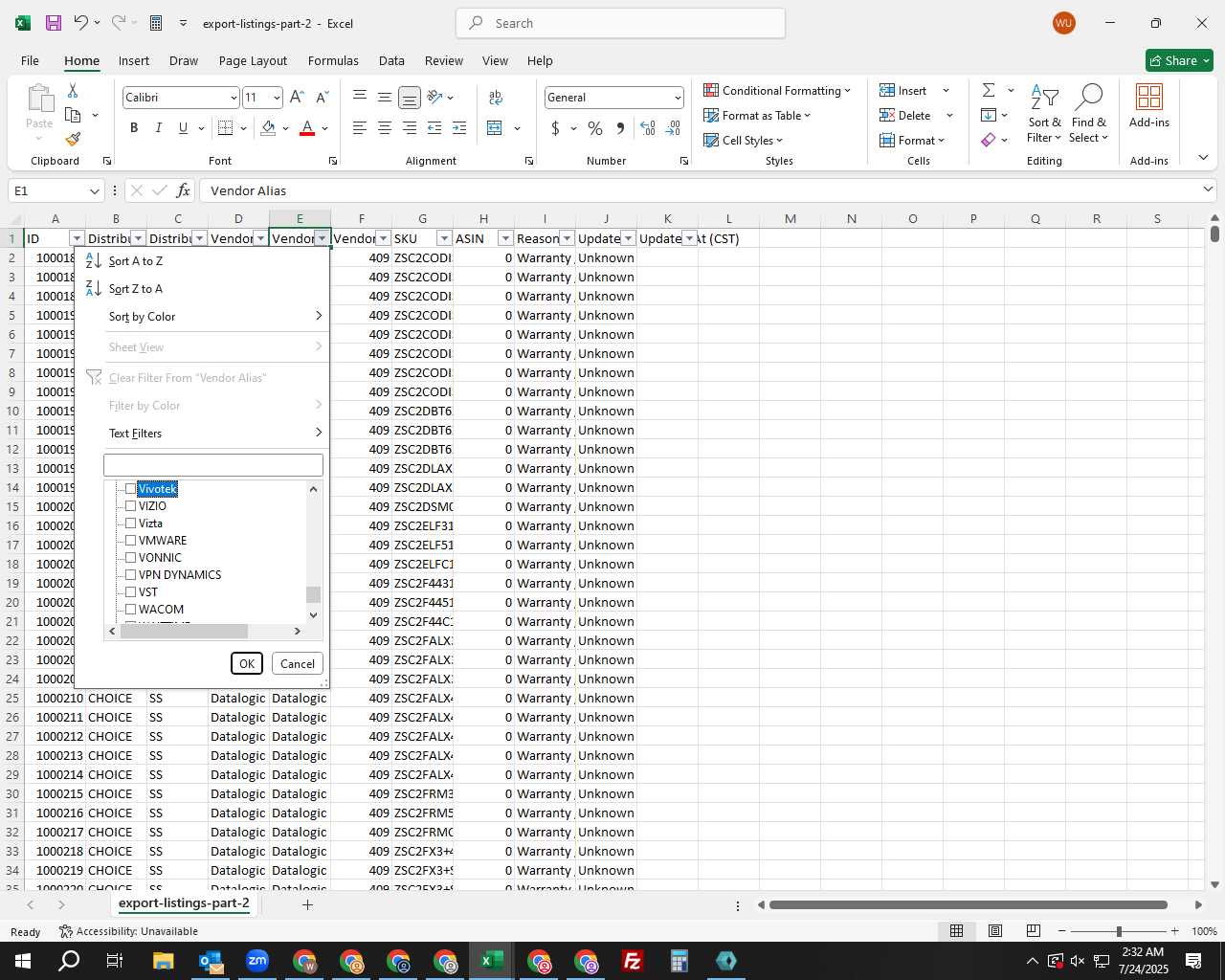Screen dimensions: 1225x980
Task: Click OK in filter menu
Action: coord(247,663)
